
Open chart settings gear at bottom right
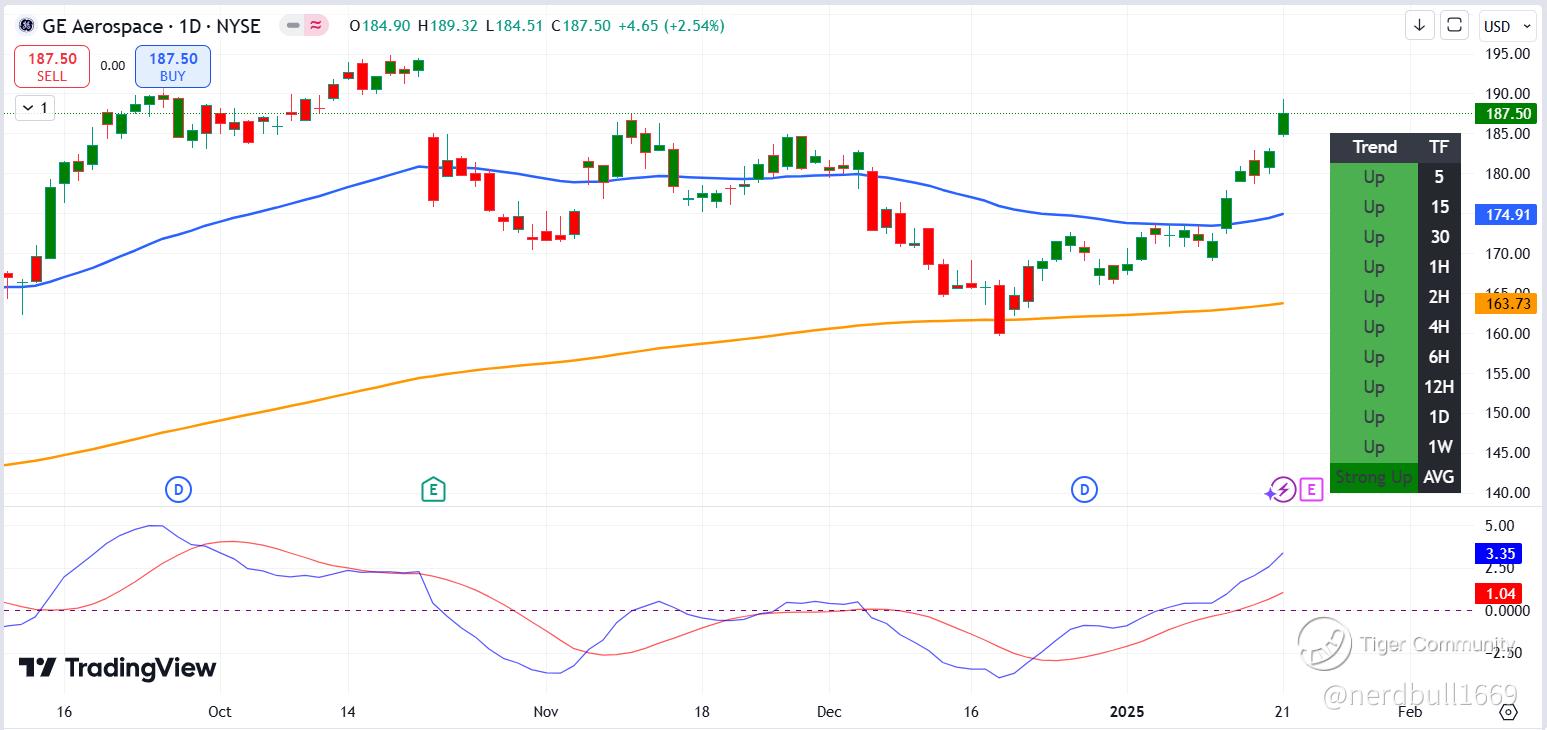[x=1508, y=712]
